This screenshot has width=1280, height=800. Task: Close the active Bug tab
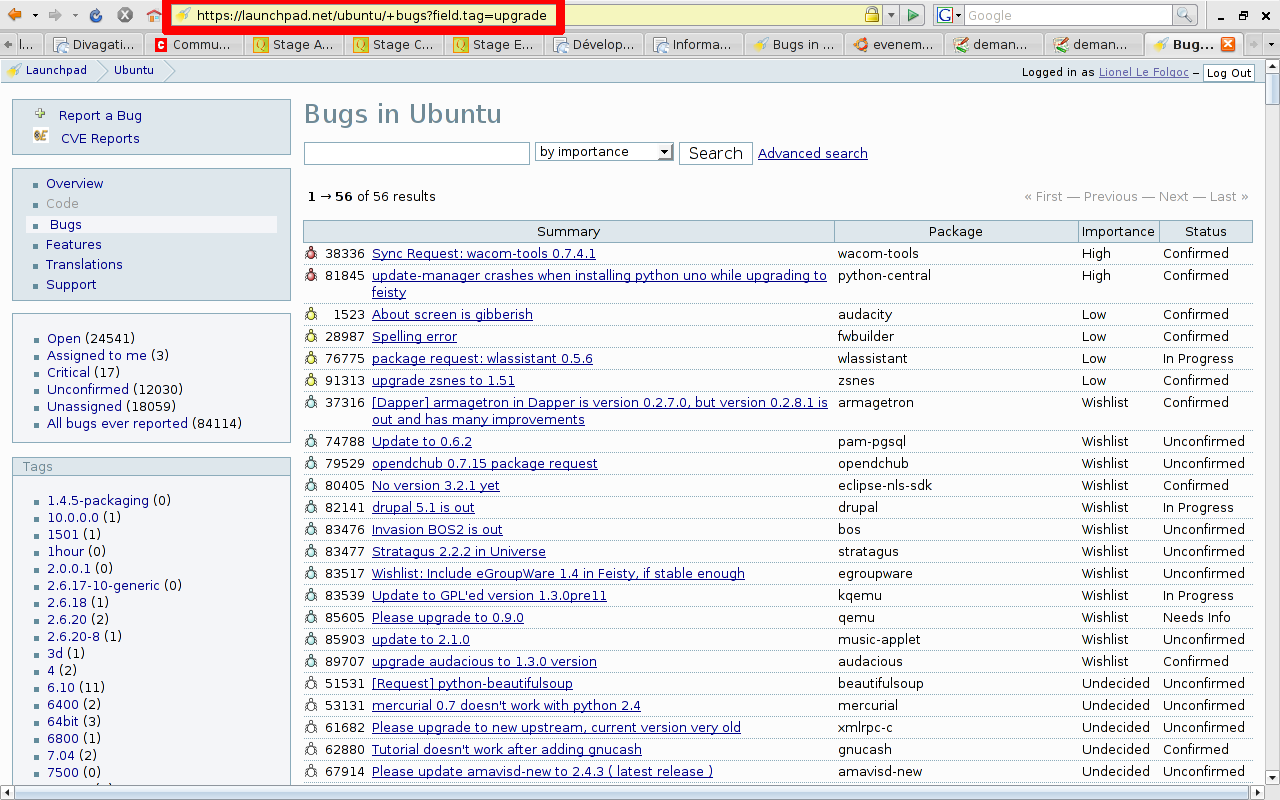click(1227, 44)
